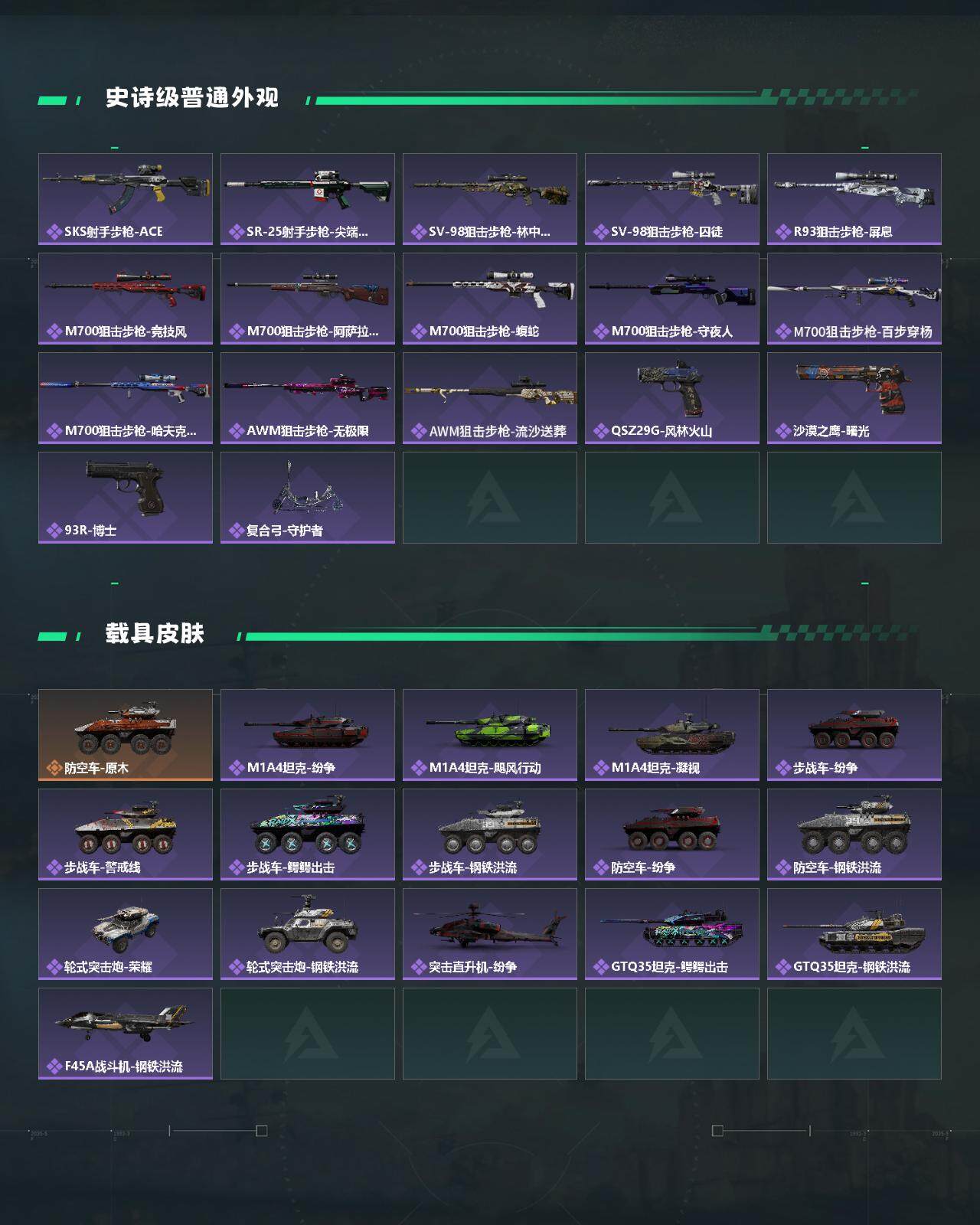Click the 载具皮肤 section heading
This screenshot has height=1225, width=980.
pos(155,634)
